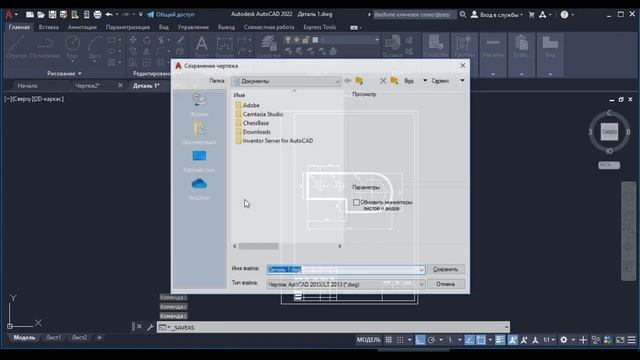Click the Create new folder icon in the dialog
640x360 pixels.
pyautogui.click(x=394, y=81)
